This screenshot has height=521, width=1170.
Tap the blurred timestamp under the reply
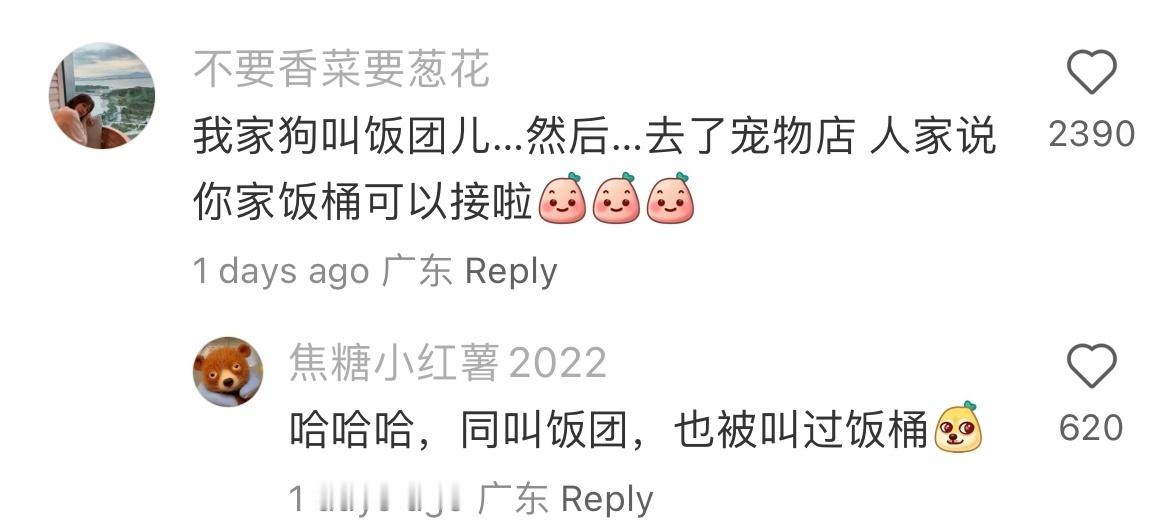point(377,499)
